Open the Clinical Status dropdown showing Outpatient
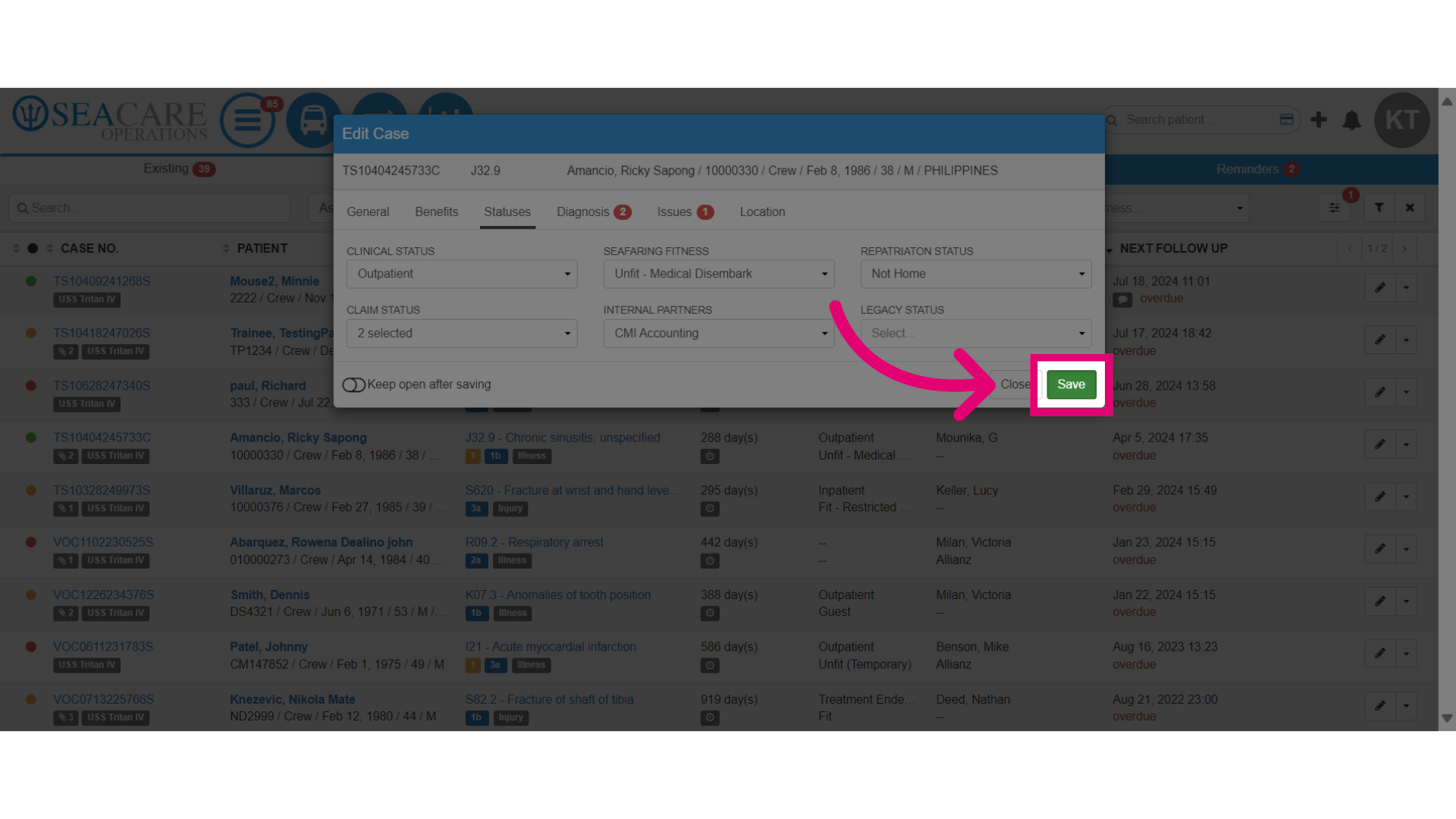Image resolution: width=1456 pixels, height=819 pixels. [462, 274]
